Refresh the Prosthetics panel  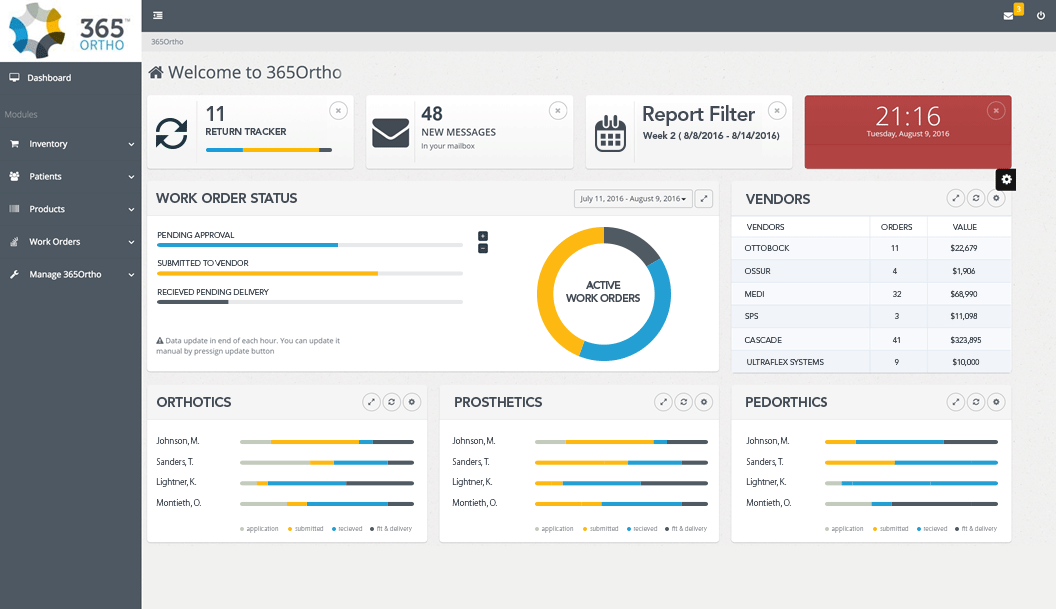pyautogui.click(x=684, y=402)
